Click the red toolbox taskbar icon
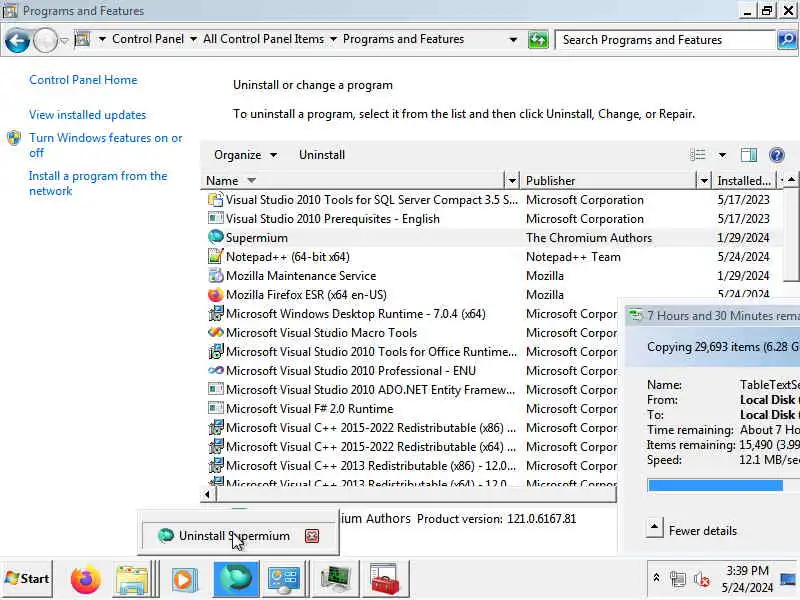The width and height of the screenshot is (800, 600). [384, 580]
